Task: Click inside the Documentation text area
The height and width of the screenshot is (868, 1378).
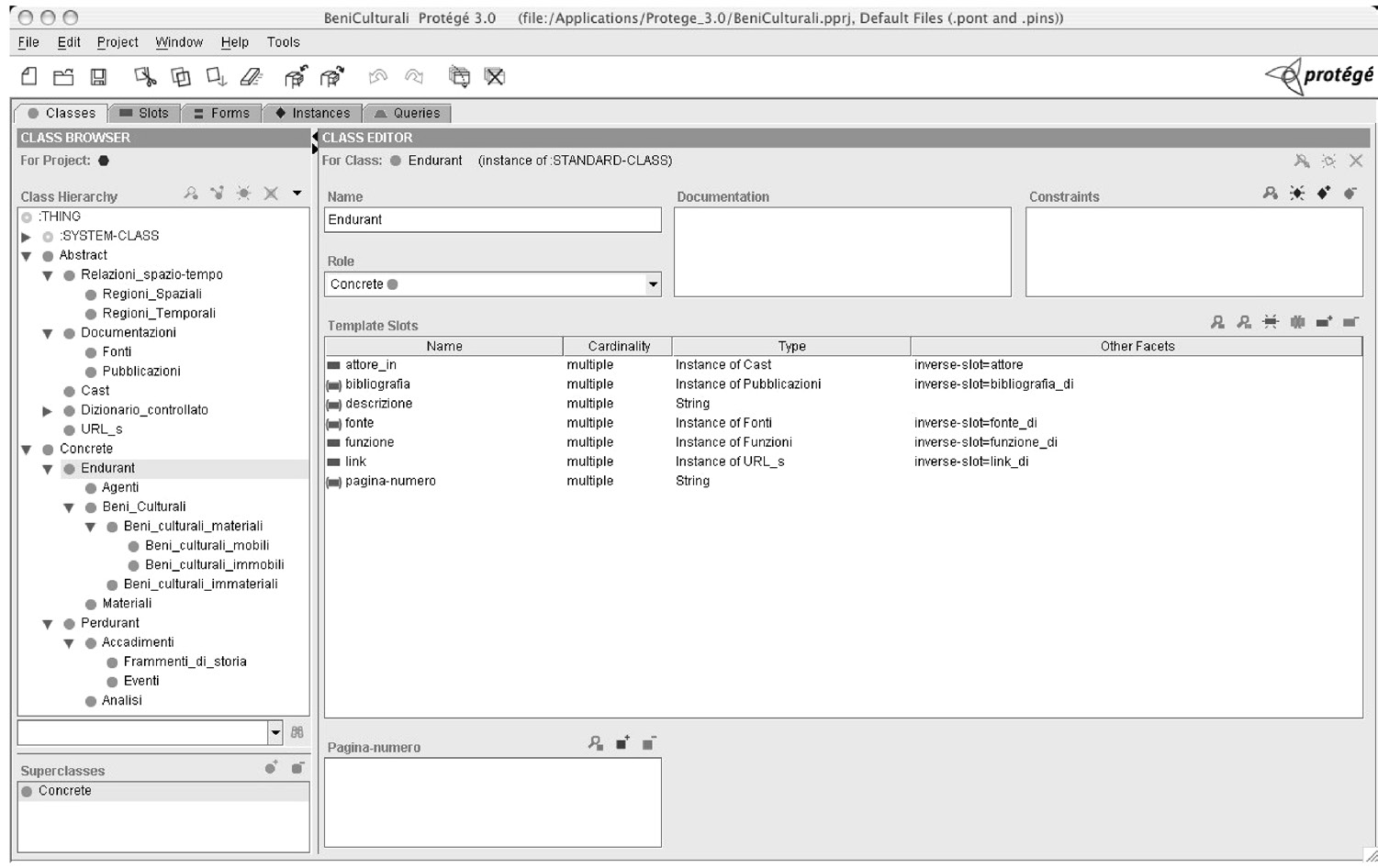Action: click(x=842, y=251)
